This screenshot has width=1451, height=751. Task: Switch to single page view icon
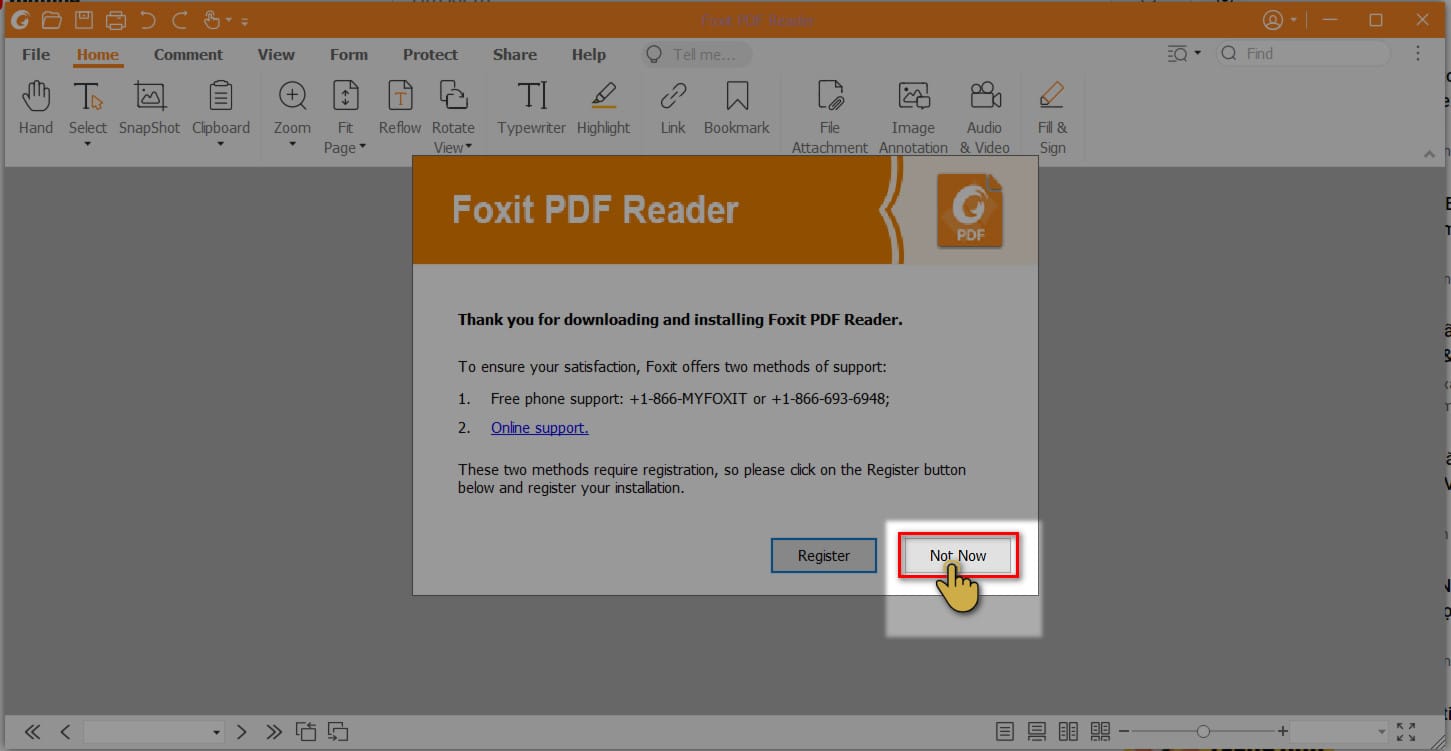1006,732
